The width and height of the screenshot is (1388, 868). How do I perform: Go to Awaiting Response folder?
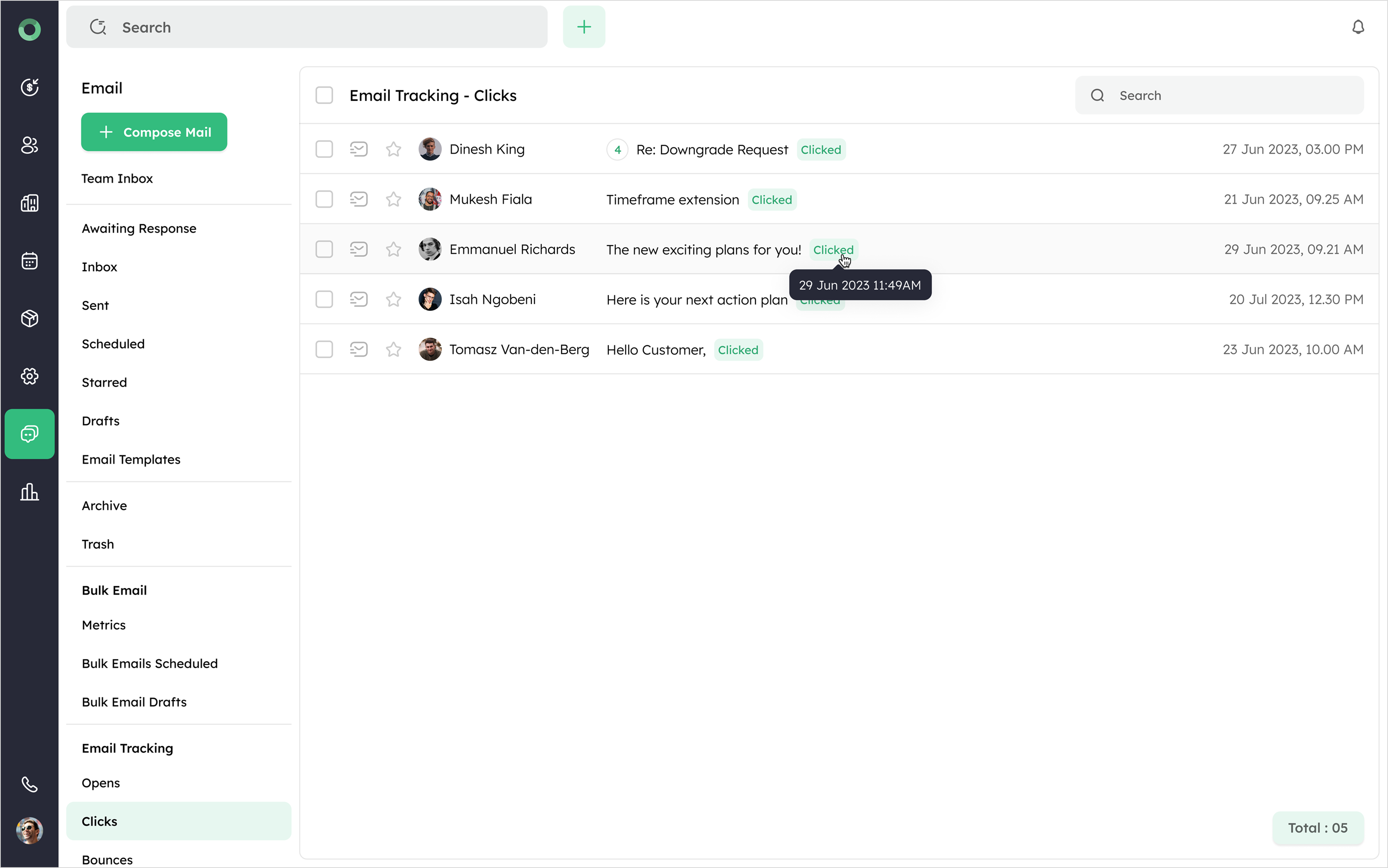pos(139,229)
